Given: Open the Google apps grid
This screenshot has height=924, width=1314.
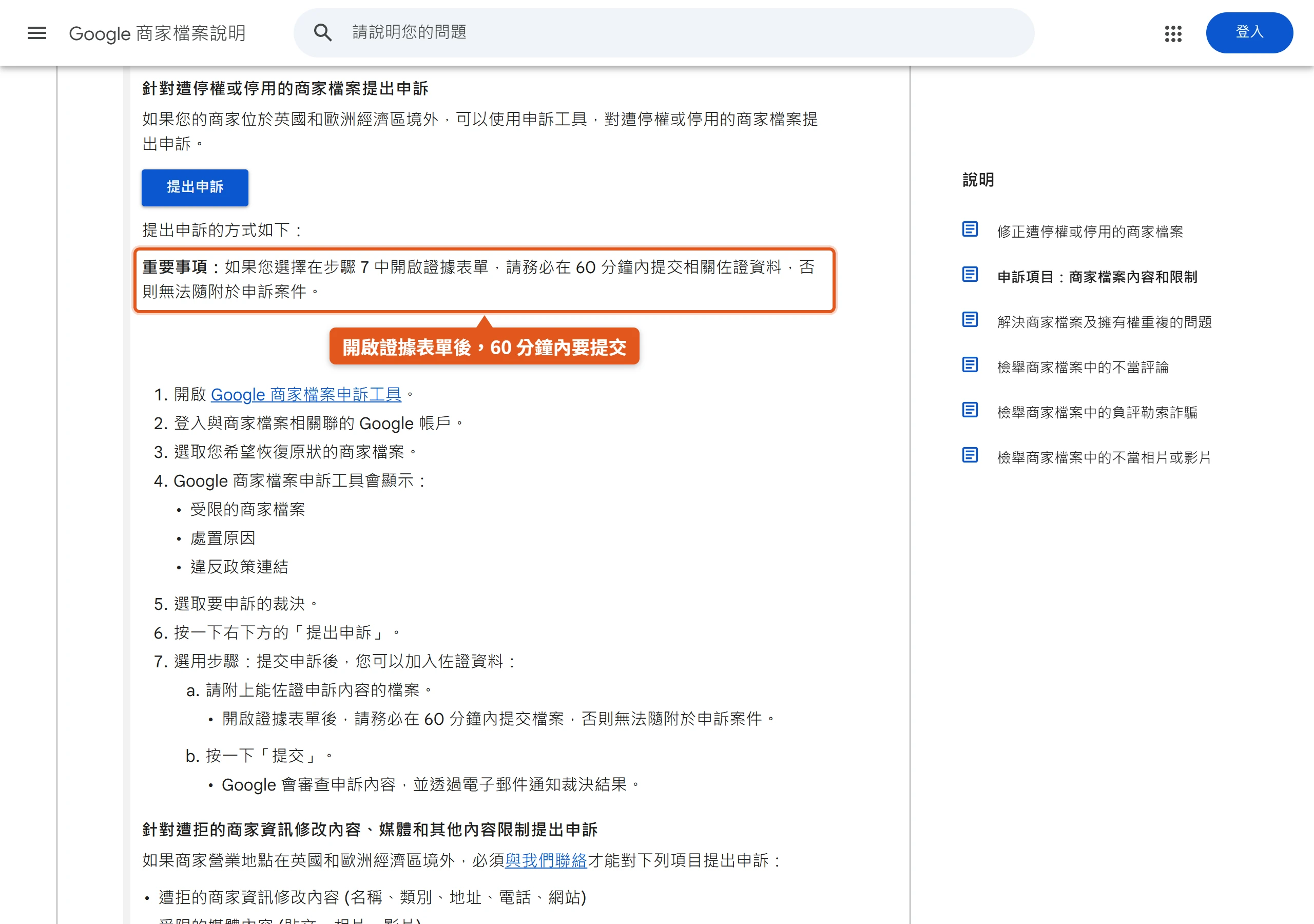Looking at the screenshot, I should coord(1173,33).
